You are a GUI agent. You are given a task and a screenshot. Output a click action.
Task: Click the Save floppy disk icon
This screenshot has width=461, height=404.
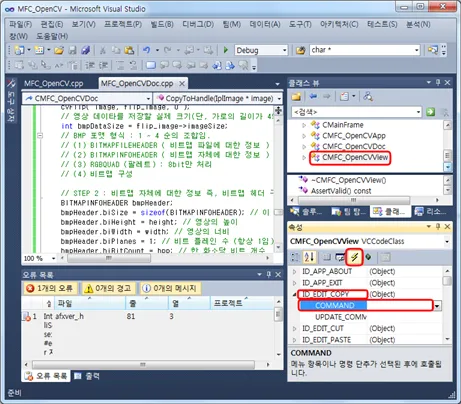72,50
